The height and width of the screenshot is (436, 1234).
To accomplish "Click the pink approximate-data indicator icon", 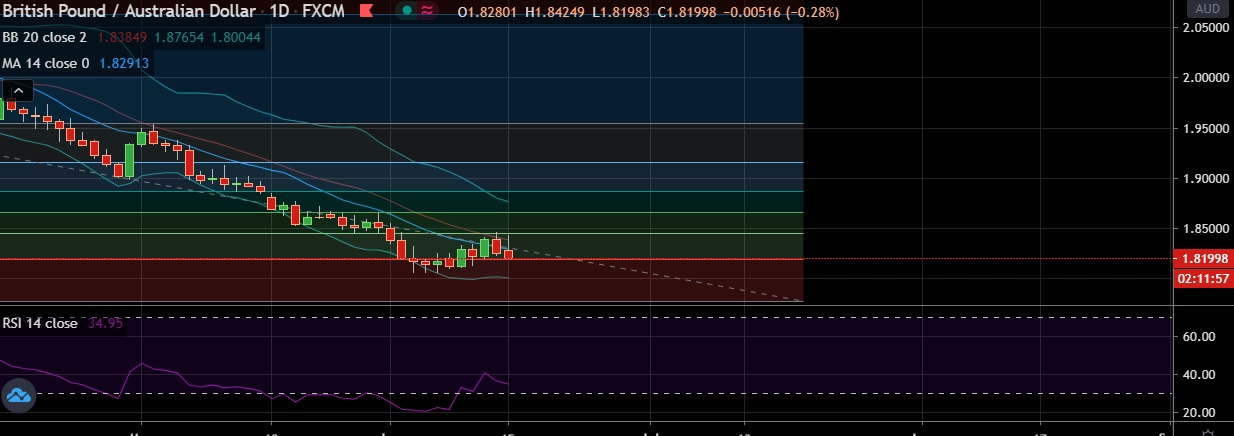I will [x=427, y=12].
